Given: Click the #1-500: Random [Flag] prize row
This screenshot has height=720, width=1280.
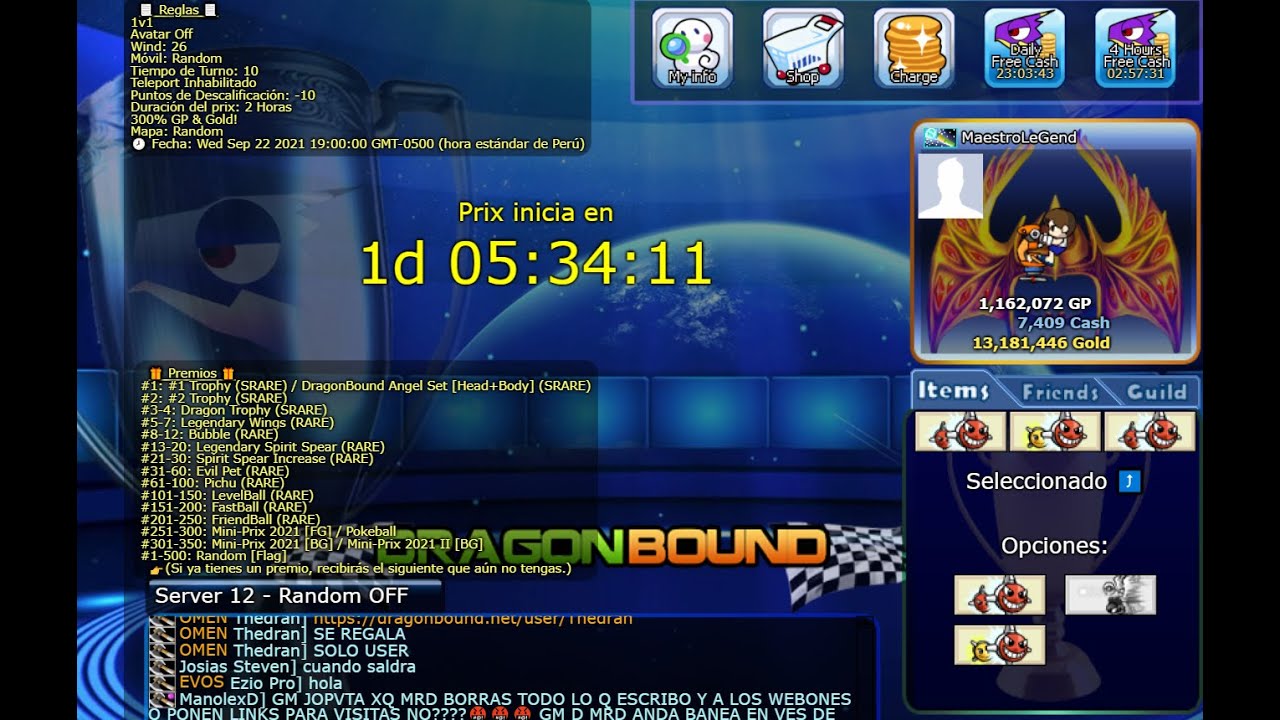Looking at the screenshot, I should (x=214, y=556).
